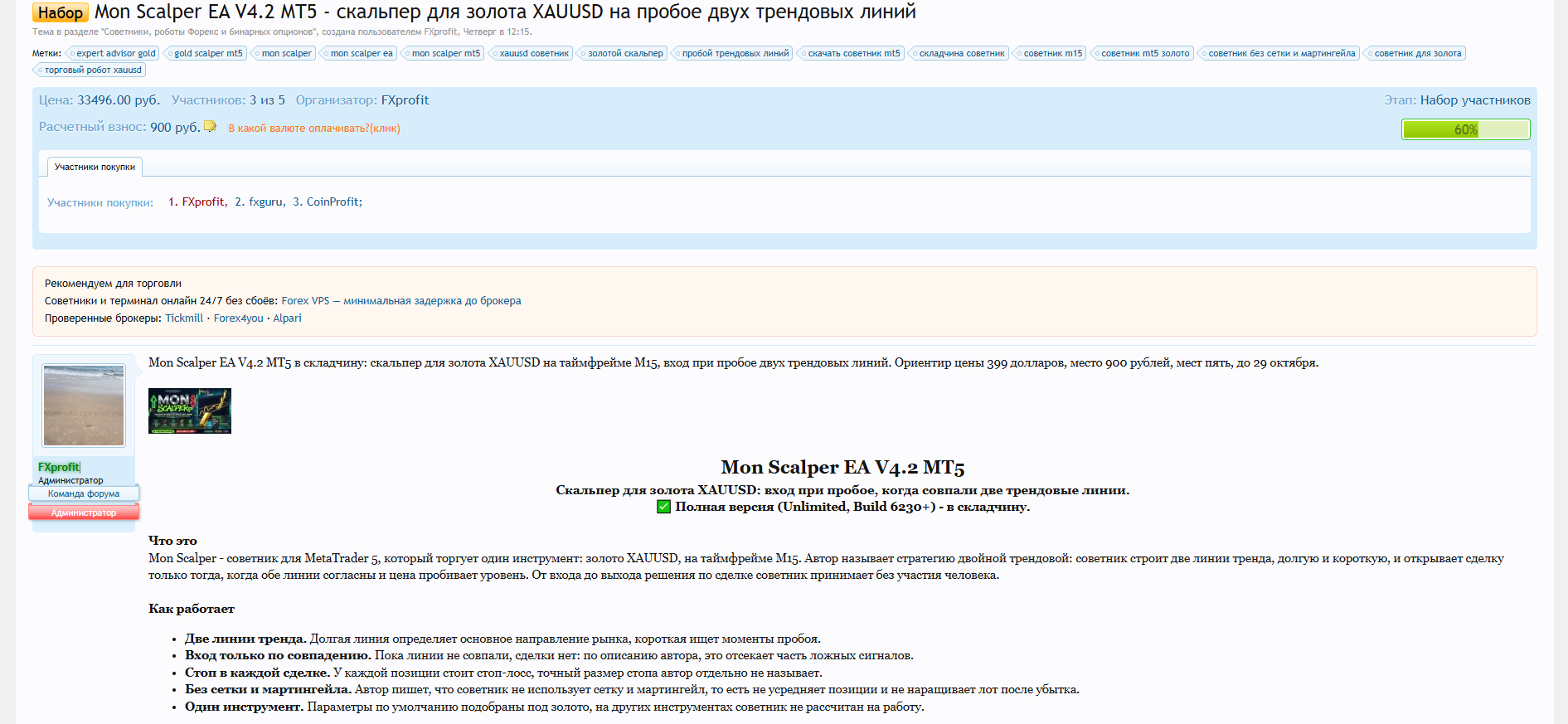The image size is (1568, 724).
Task: Click the yellow note icon beside 900 руб.
Action: tap(210, 127)
